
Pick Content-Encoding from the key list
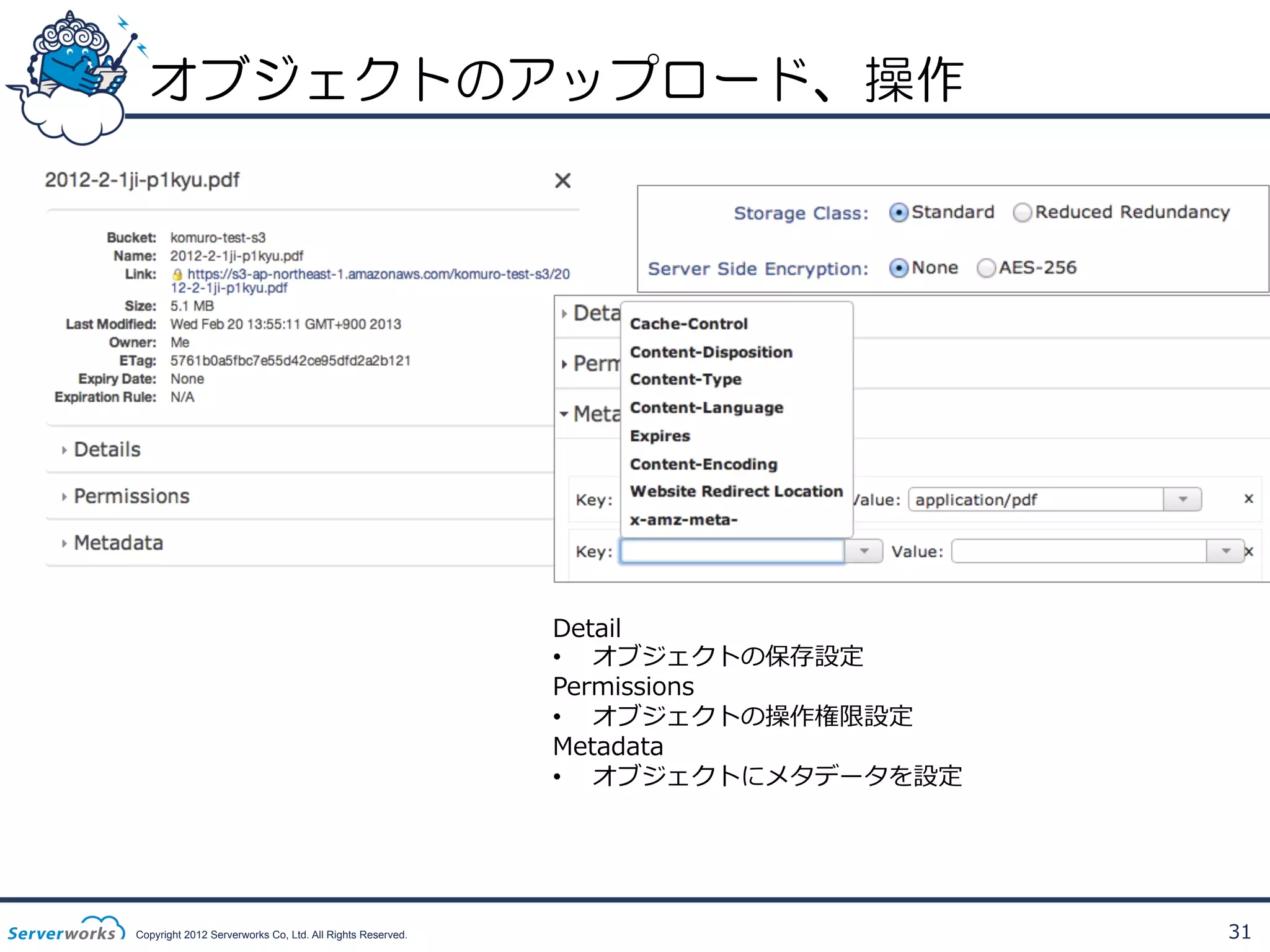[x=704, y=464]
